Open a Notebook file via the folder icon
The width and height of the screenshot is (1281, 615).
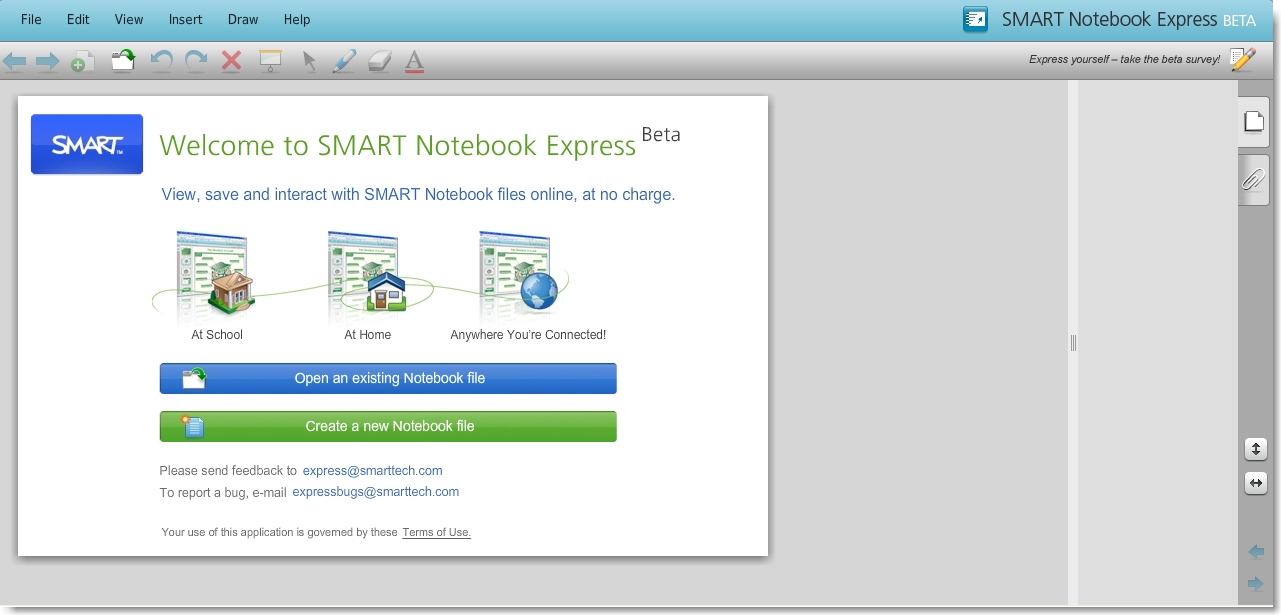click(122, 60)
